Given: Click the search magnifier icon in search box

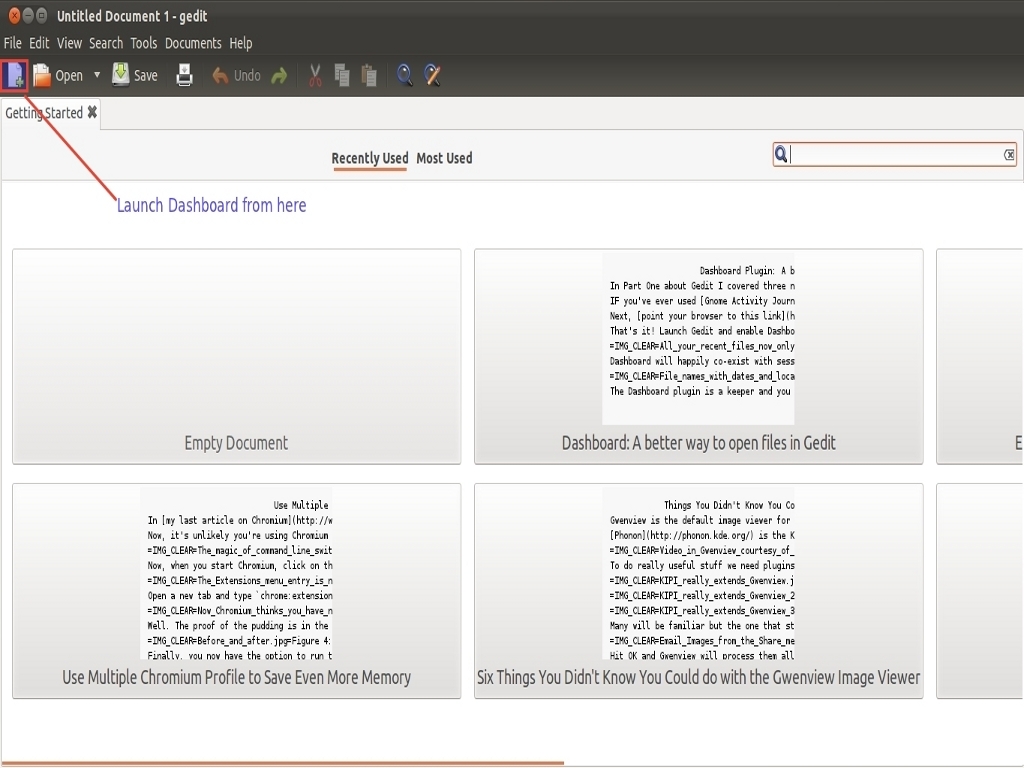Looking at the screenshot, I should click(781, 154).
